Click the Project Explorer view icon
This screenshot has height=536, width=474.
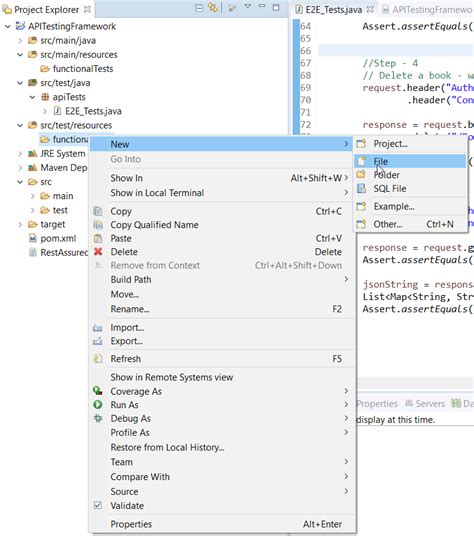coord(7,10)
